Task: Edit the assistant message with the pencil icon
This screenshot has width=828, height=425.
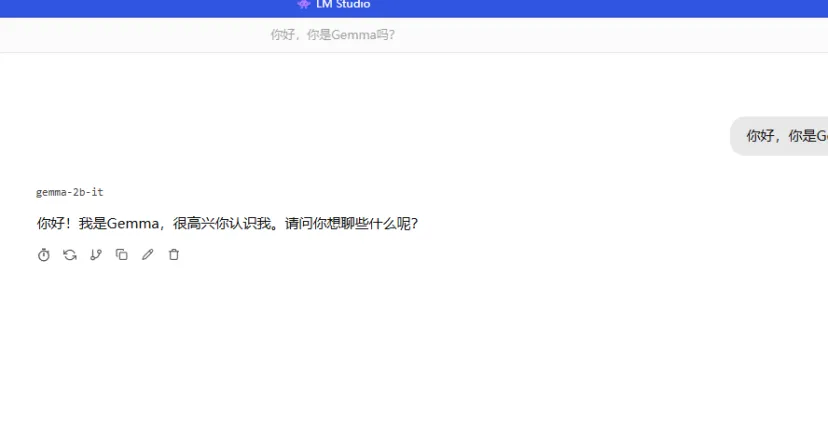Action: pos(148,255)
